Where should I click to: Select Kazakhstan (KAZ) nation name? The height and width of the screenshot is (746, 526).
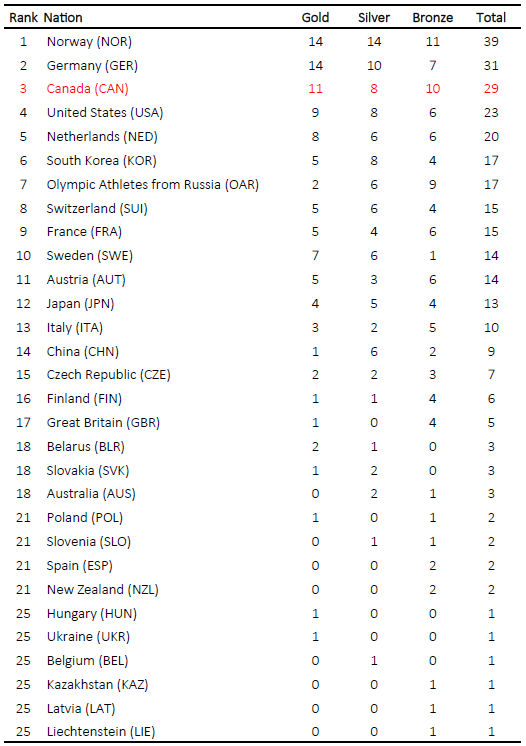pos(97,685)
